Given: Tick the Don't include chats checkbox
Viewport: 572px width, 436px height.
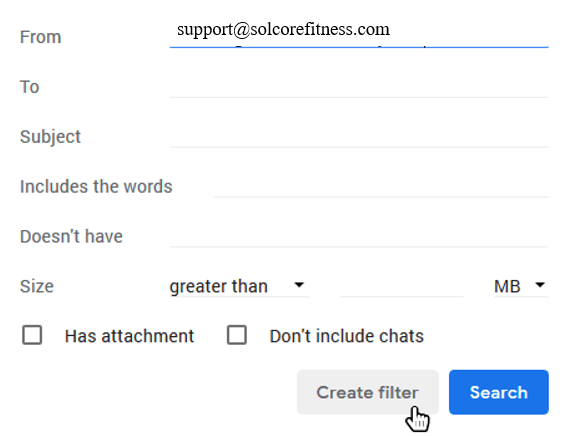Looking at the screenshot, I should pyautogui.click(x=237, y=335).
